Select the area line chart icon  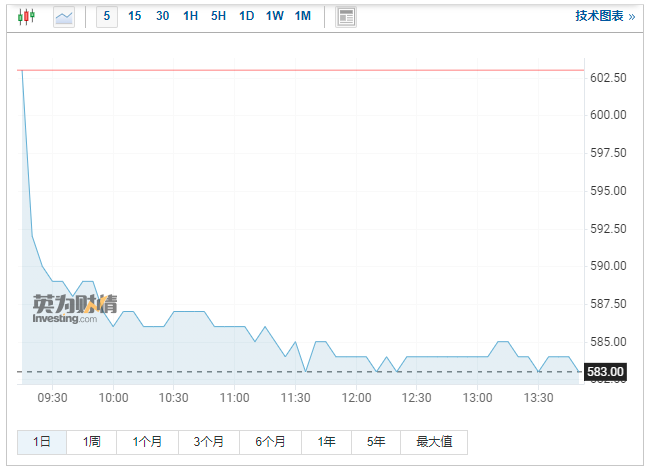pyautogui.click(x=64, y=17)
